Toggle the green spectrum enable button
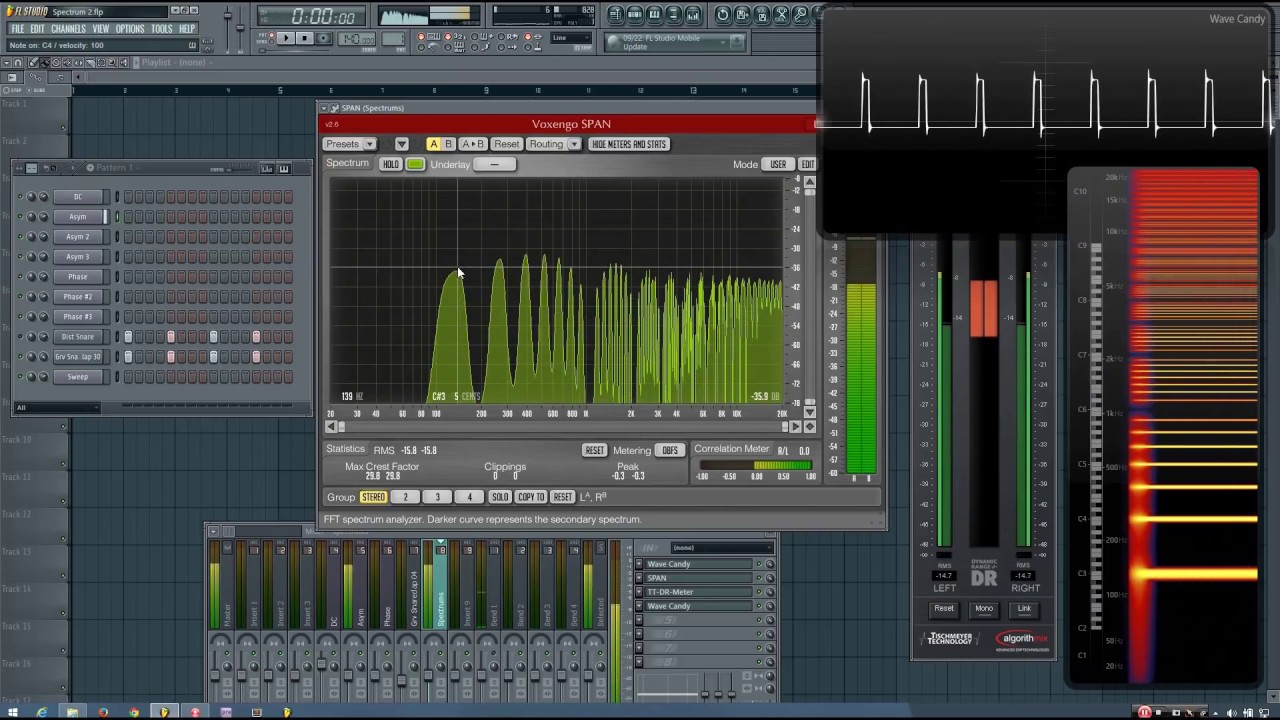 point(415,164)
